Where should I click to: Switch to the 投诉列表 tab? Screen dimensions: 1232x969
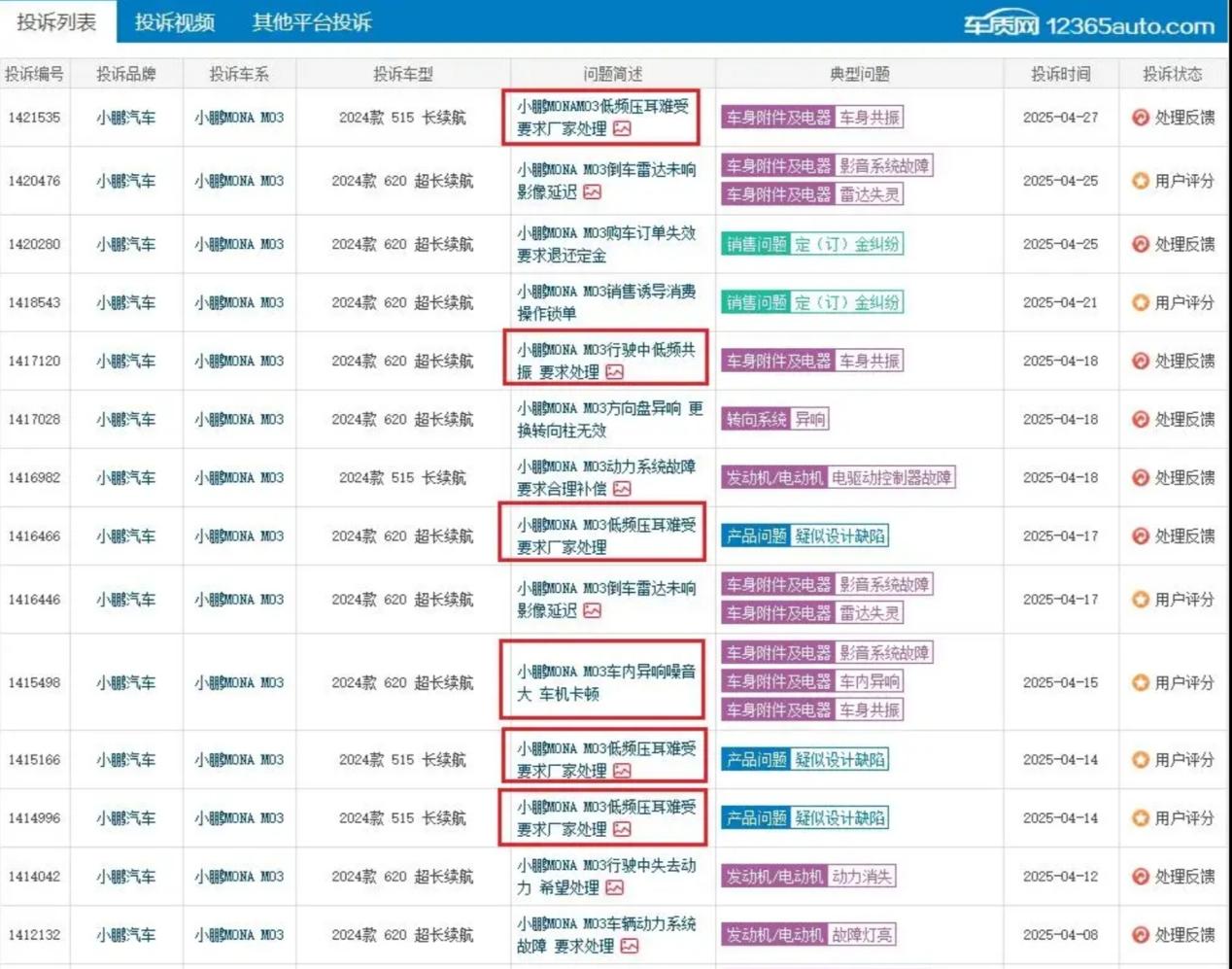[57, 21]
